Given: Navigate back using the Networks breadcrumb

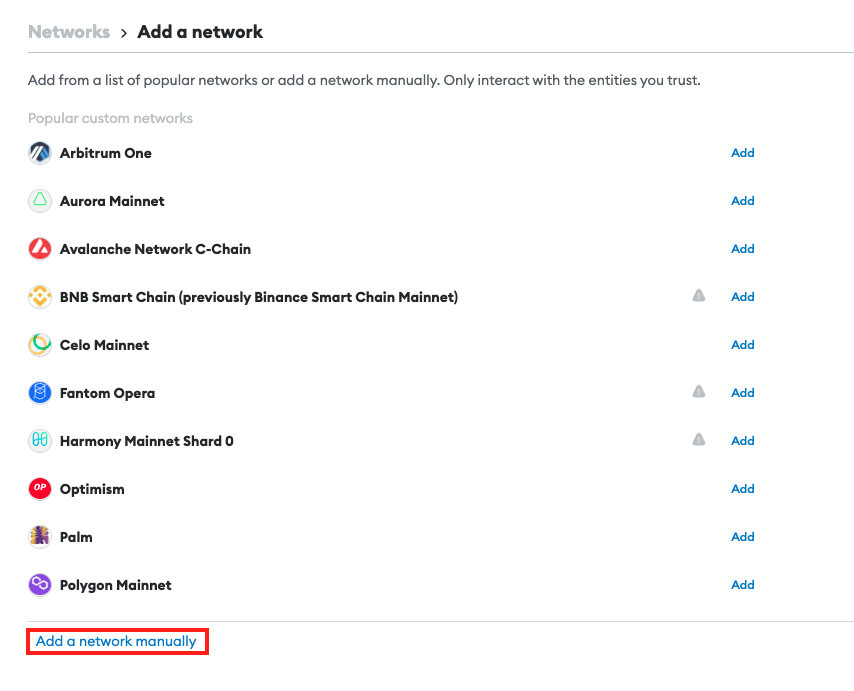Looking at the screenshot, I should click(68, 31).
